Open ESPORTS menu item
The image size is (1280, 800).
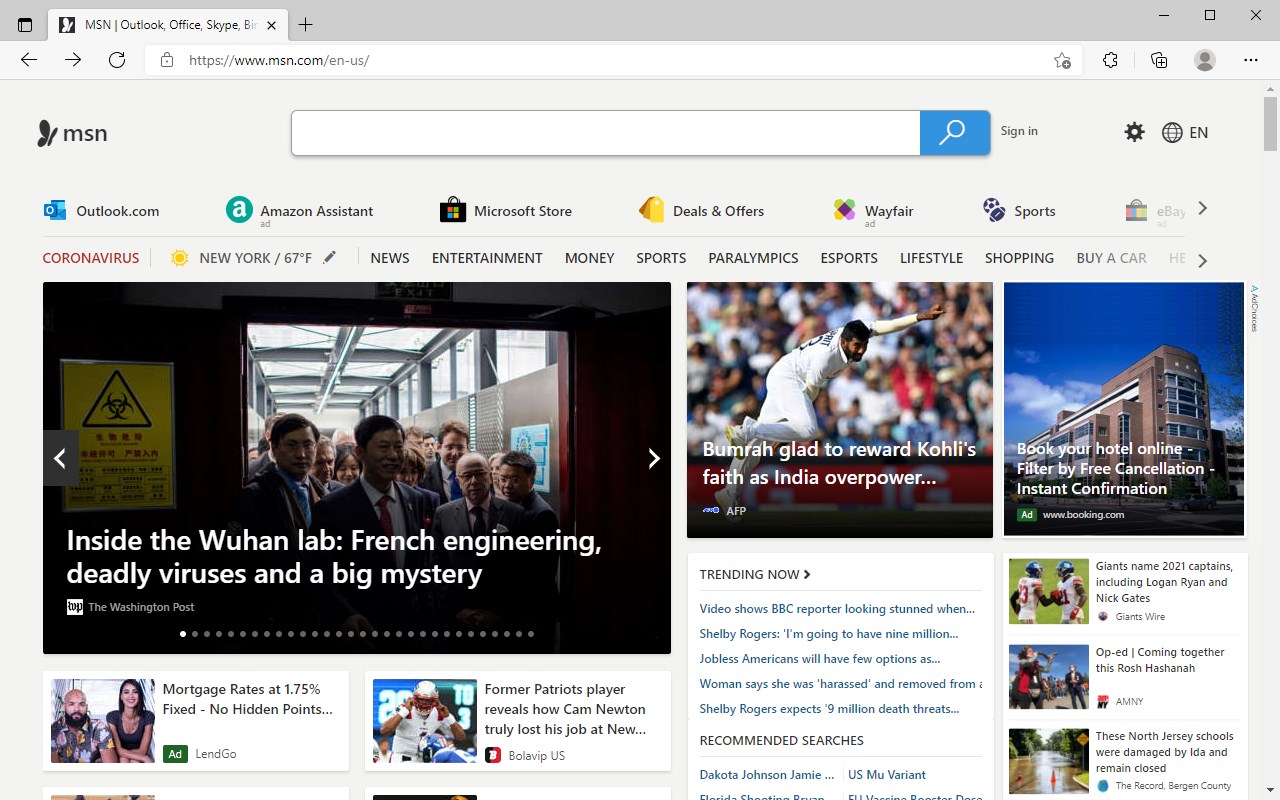pos(849,258)
